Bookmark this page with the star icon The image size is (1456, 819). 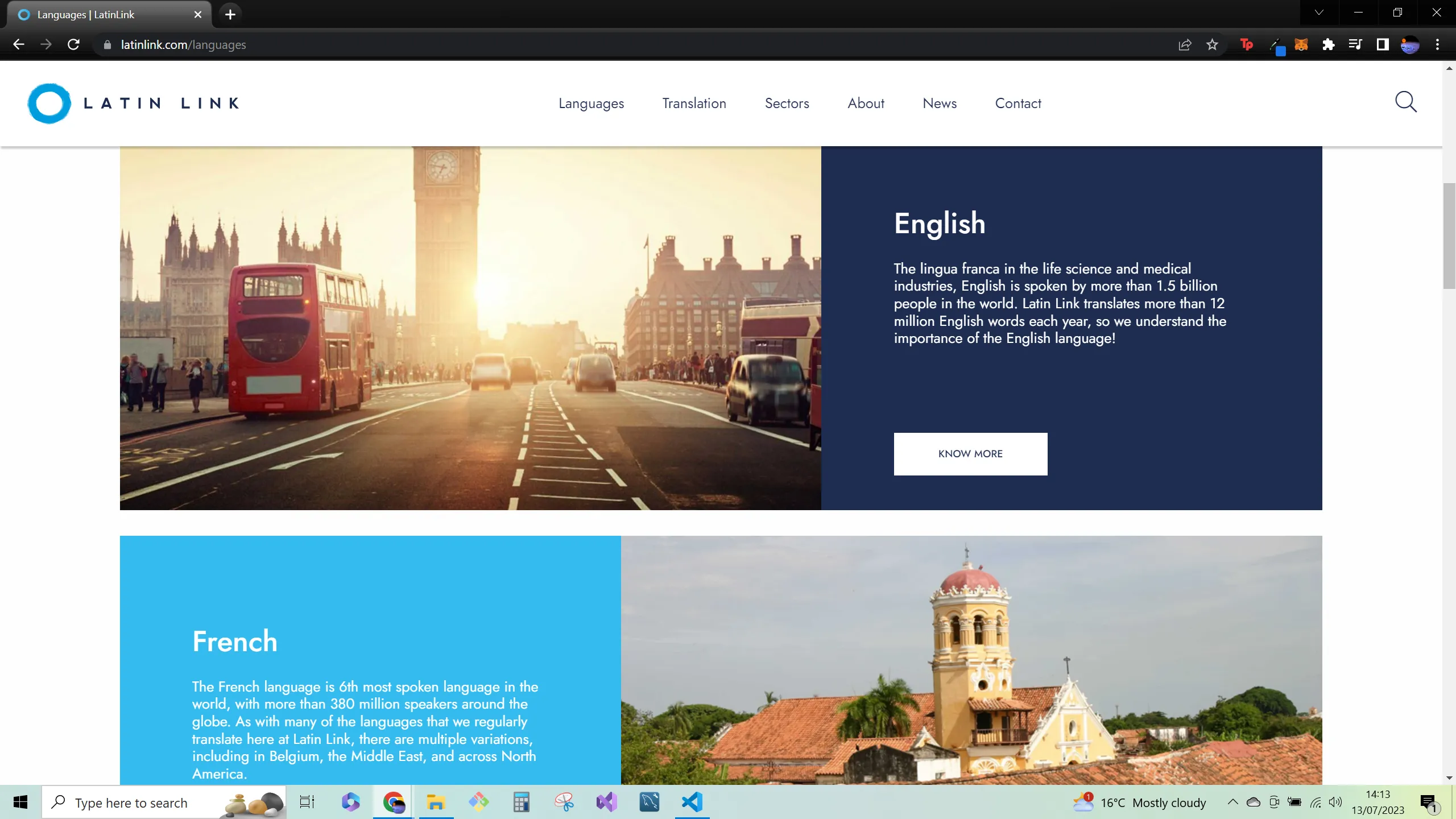pyautogui.click(x=1212, y=44)
